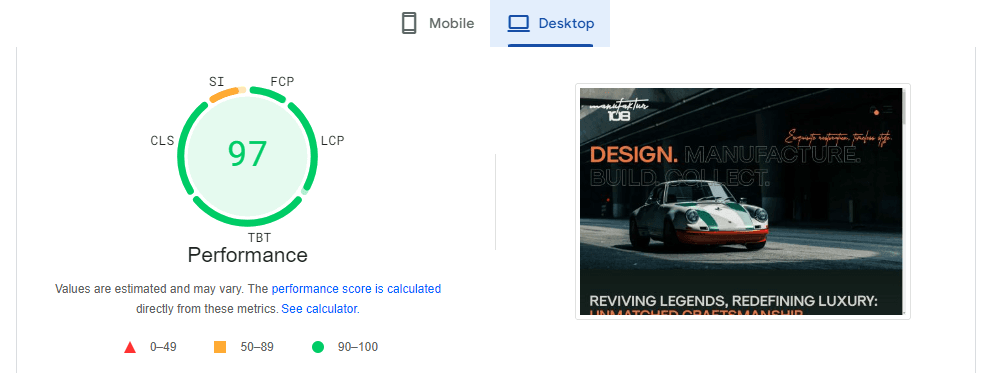
Task: Click the hamburger menu in site screenshot
Action: pyautogui.click(x=888, y=110)
